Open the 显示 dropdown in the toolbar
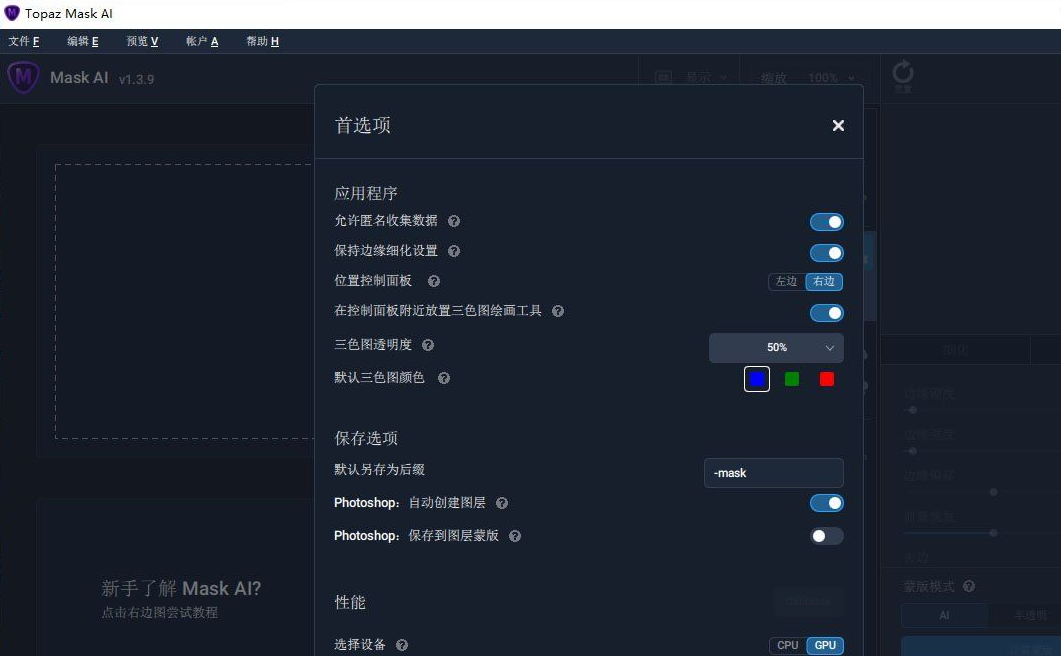The image size is (1061, 656). 692,78
